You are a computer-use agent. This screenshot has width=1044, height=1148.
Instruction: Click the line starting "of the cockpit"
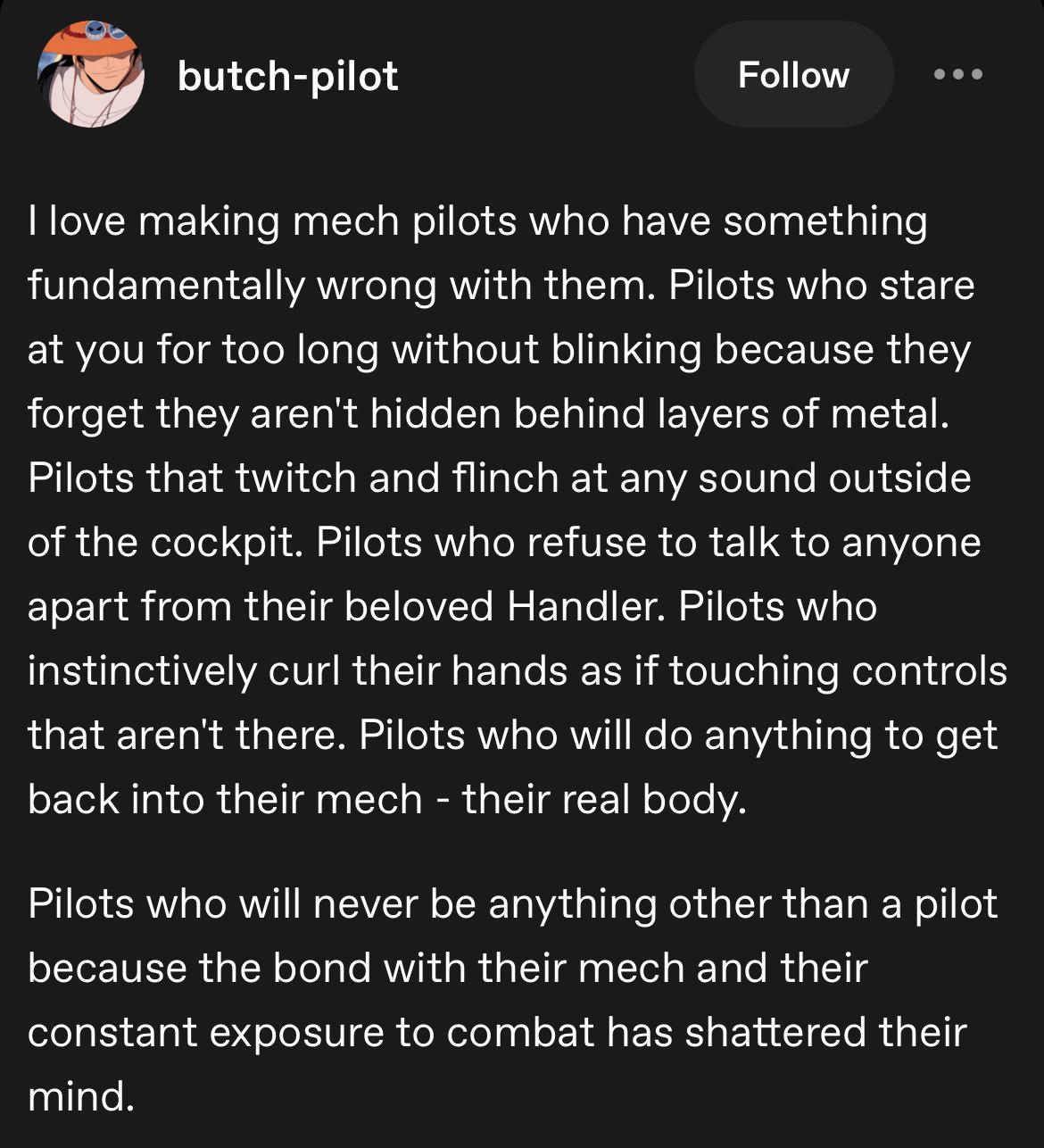click(x=504, y=543)
